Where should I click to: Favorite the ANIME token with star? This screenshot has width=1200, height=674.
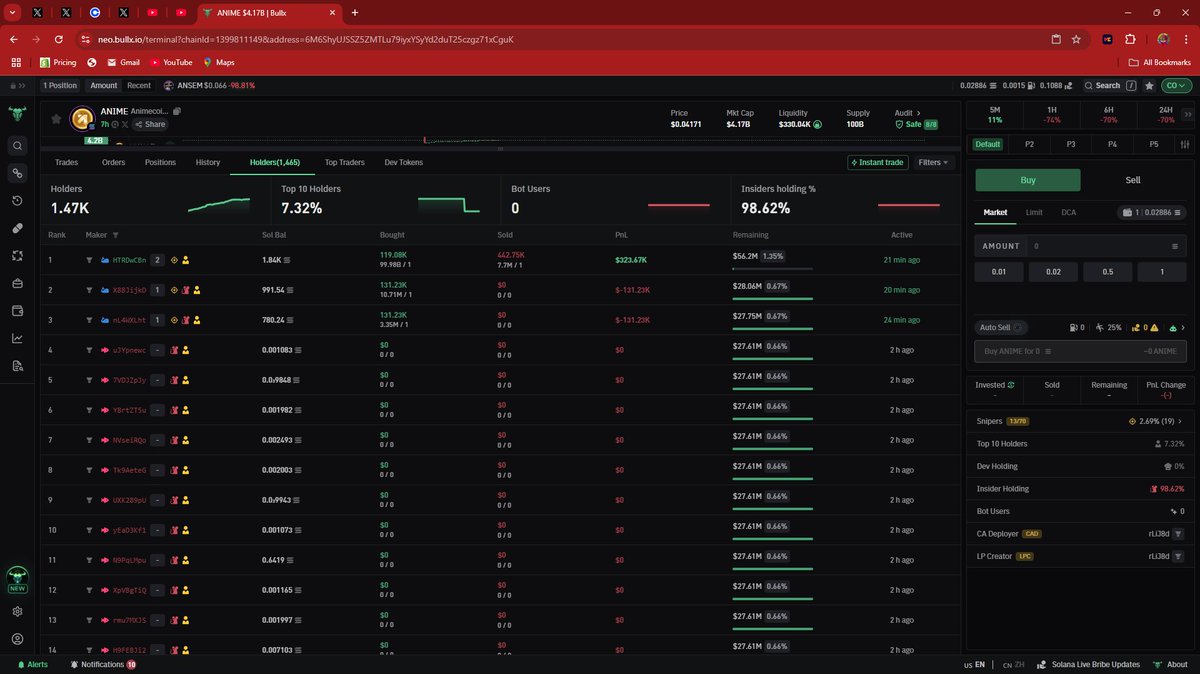point(56,118)
